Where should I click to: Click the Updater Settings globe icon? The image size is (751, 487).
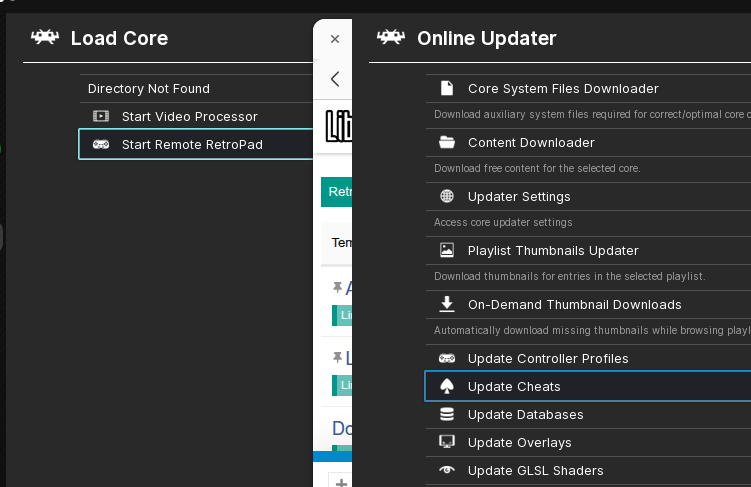tap(447, 197)
